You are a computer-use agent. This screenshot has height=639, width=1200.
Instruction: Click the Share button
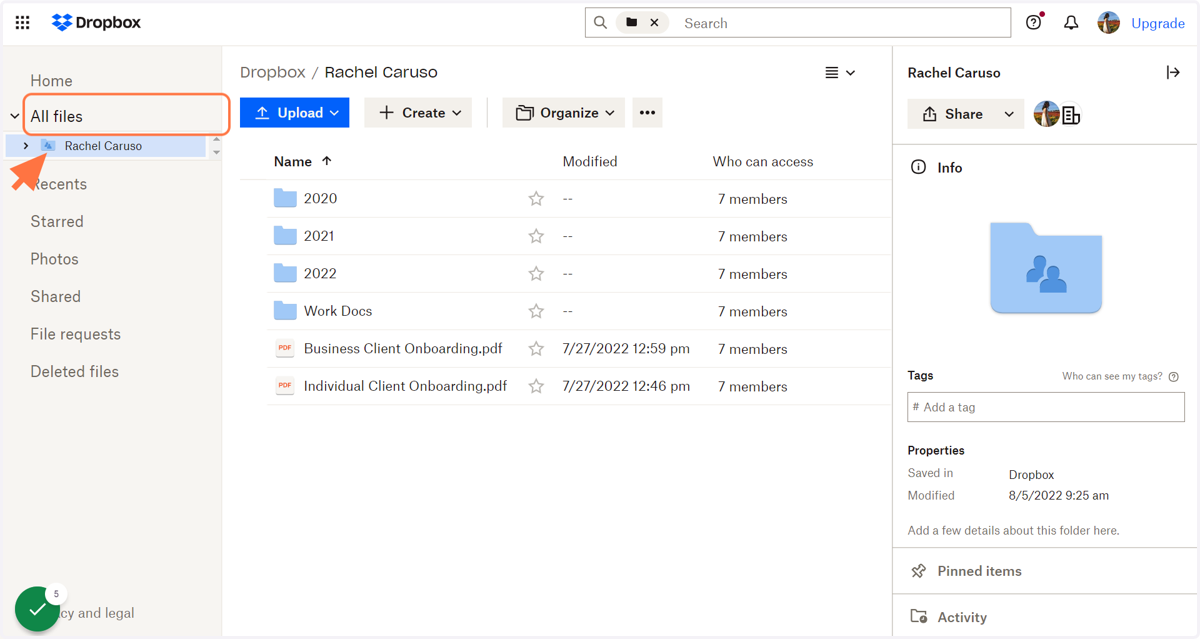tap(951, 114)
